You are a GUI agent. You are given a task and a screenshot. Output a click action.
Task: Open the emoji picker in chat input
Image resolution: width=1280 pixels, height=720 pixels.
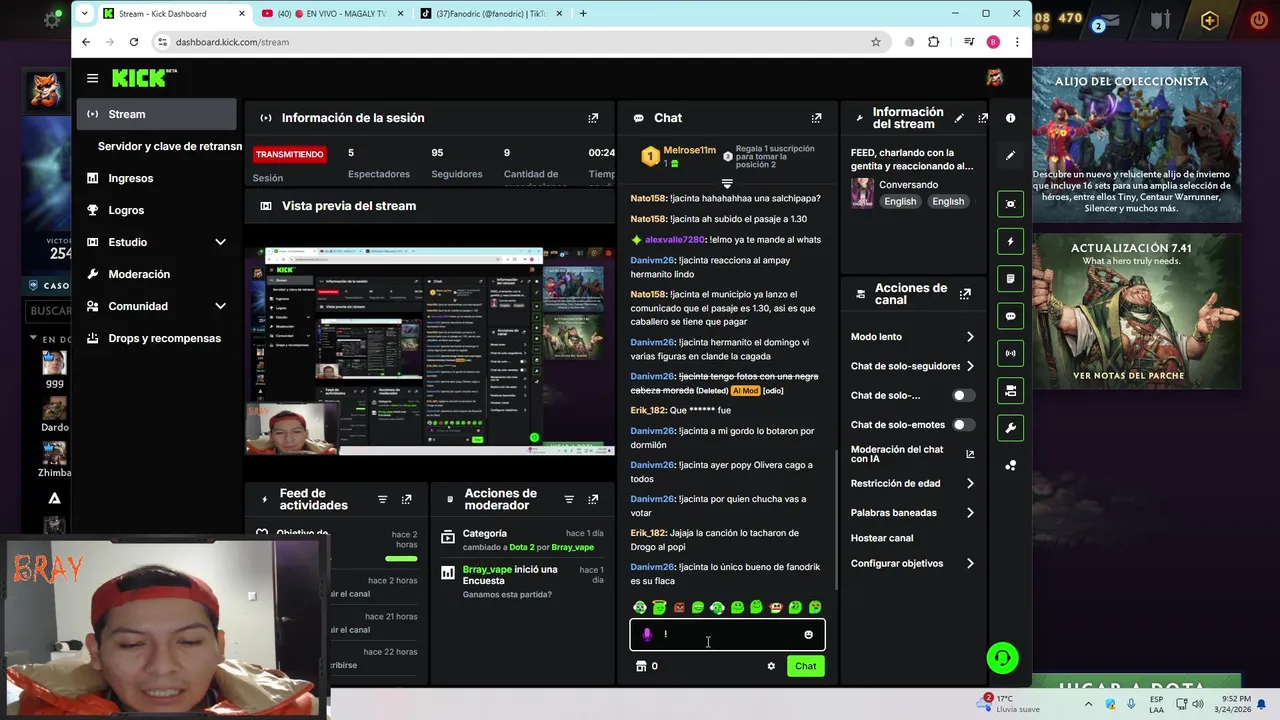(x=808, y=634)
